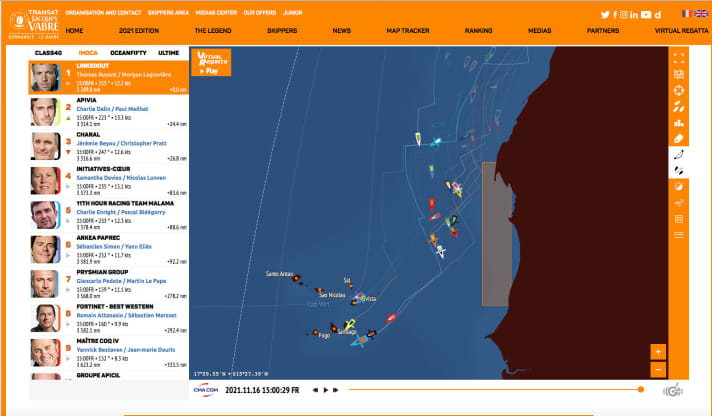
Task: Open HOME menu item
Action: click(x=74, y=30)
